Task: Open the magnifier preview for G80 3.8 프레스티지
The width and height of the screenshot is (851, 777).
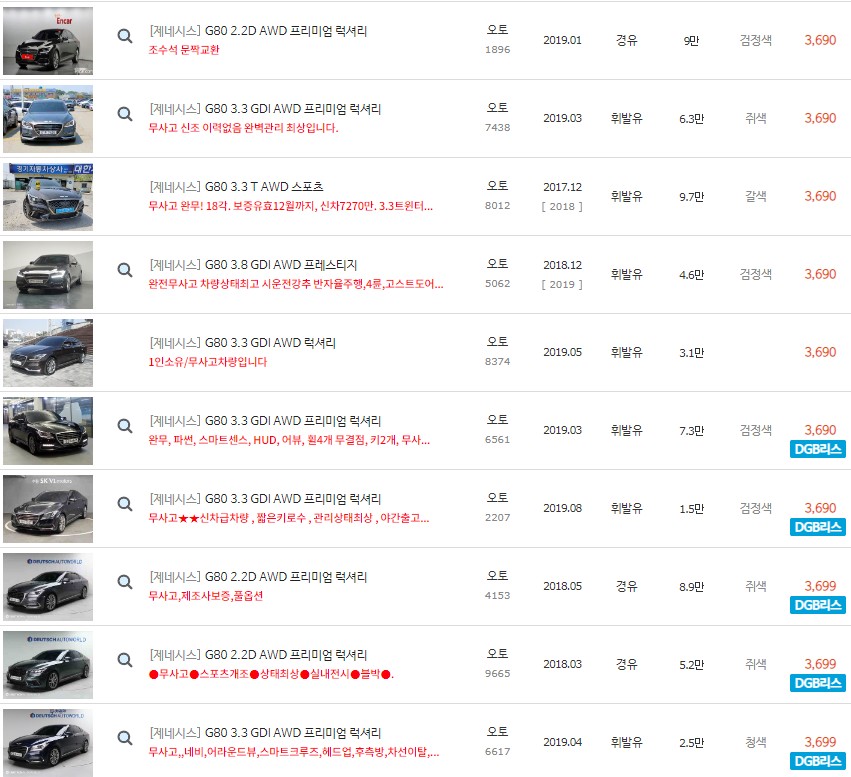Action: pyautogui.click(x=125, y=270)
